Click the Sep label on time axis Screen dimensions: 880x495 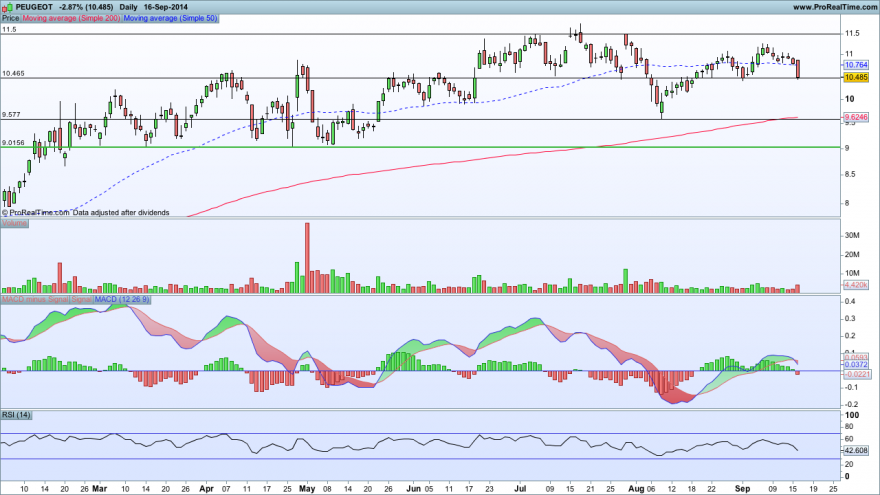pyautogui.click(x=742, y=489)
